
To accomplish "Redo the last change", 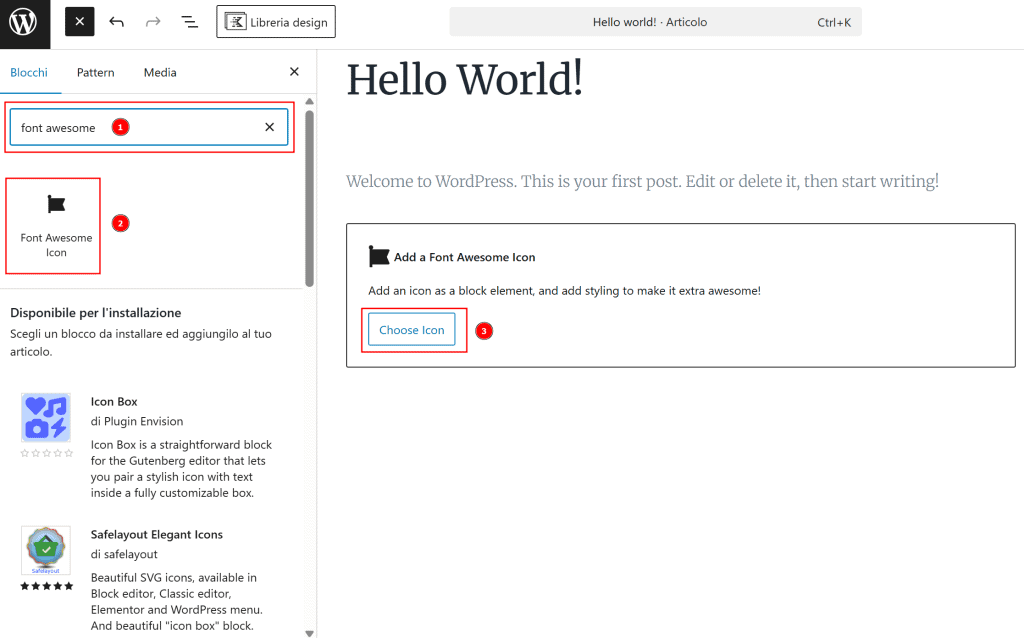I will [153, 20].
